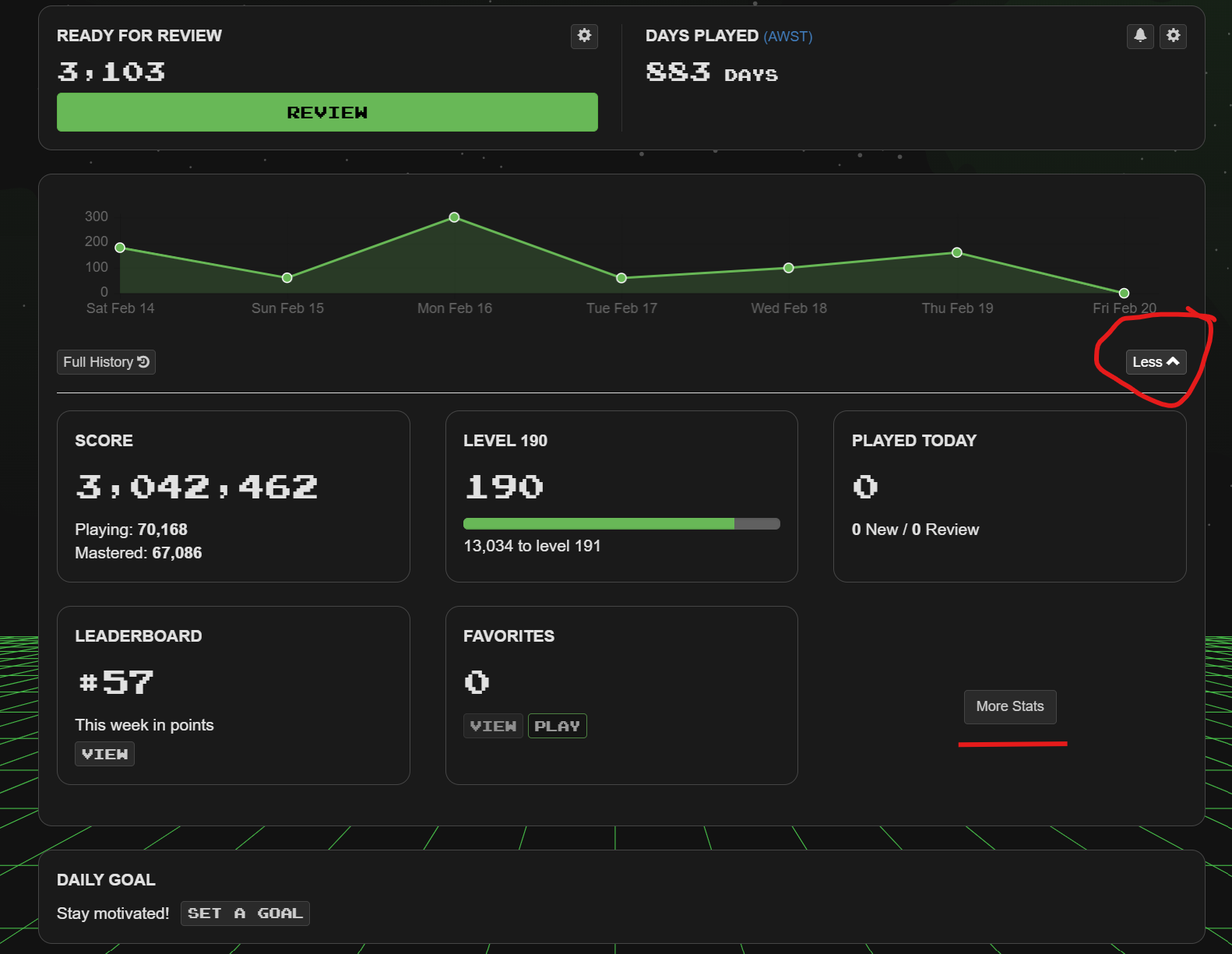The height and width of the screenshot is (954, 1232).
Task: Click the More Stats button
Action: 1009,706
